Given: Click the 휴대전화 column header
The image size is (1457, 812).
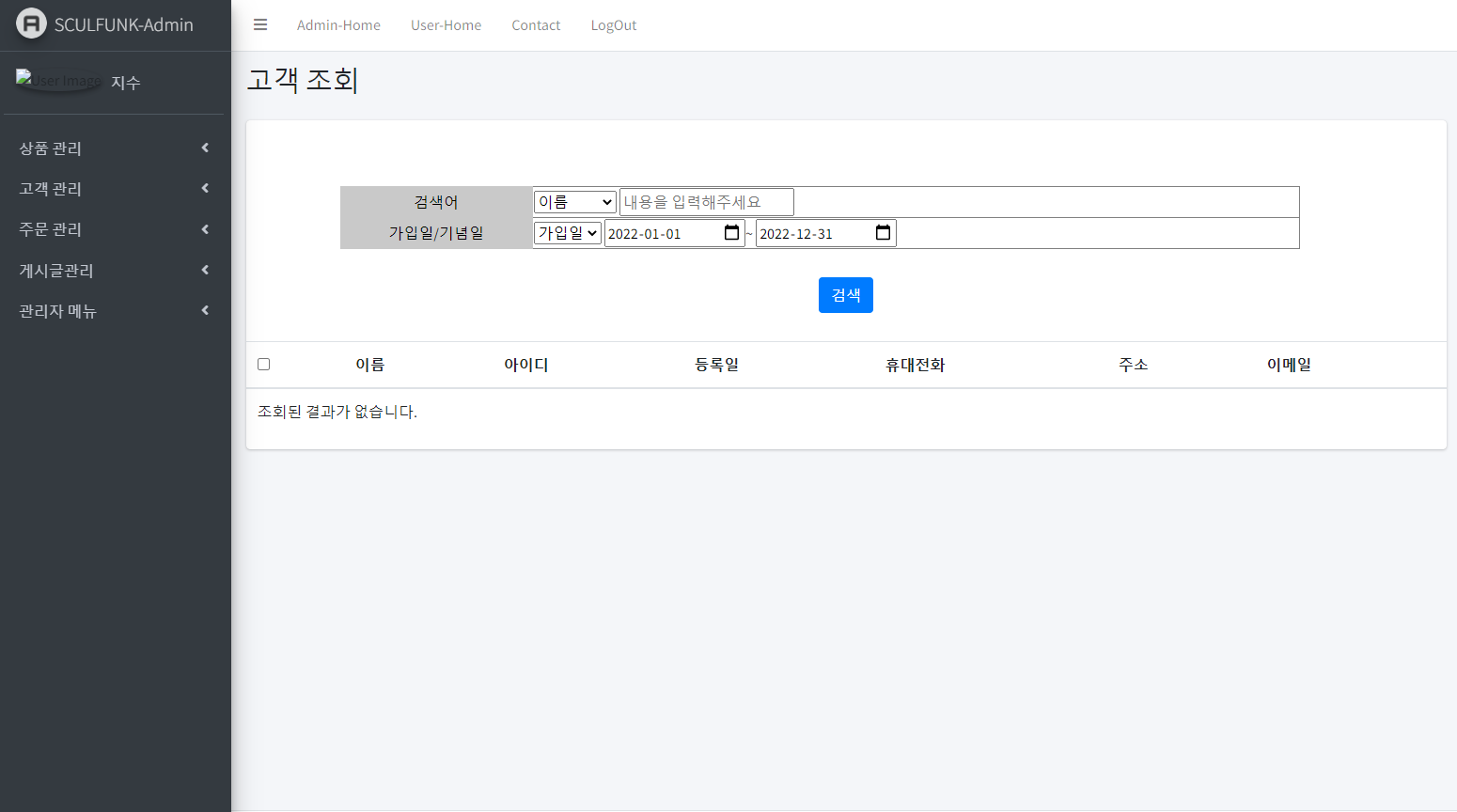Looking at the screenshot, I should [x=916, y=365].
